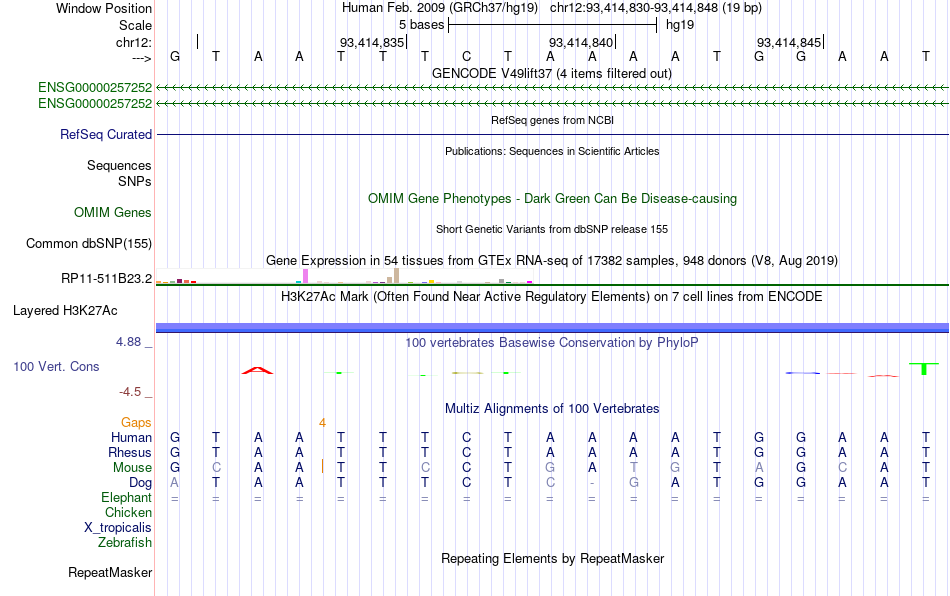Viewport: 950px width, 596px height.
Task: Click the RepeatMasker track label
Action: [x=110, y=572]
